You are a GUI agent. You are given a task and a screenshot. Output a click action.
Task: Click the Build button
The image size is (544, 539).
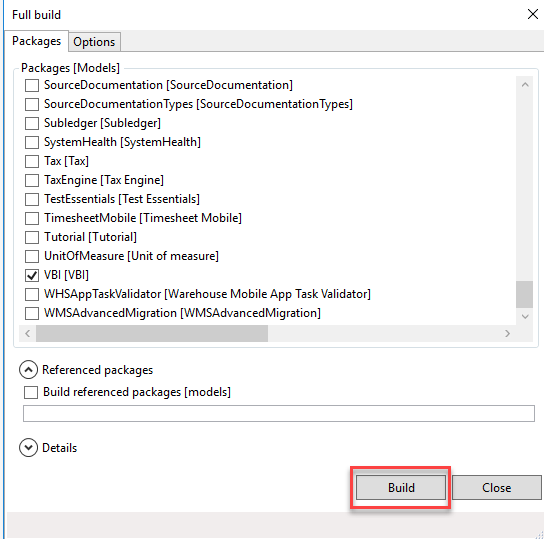pyautogui.click(x=401, y=488)
